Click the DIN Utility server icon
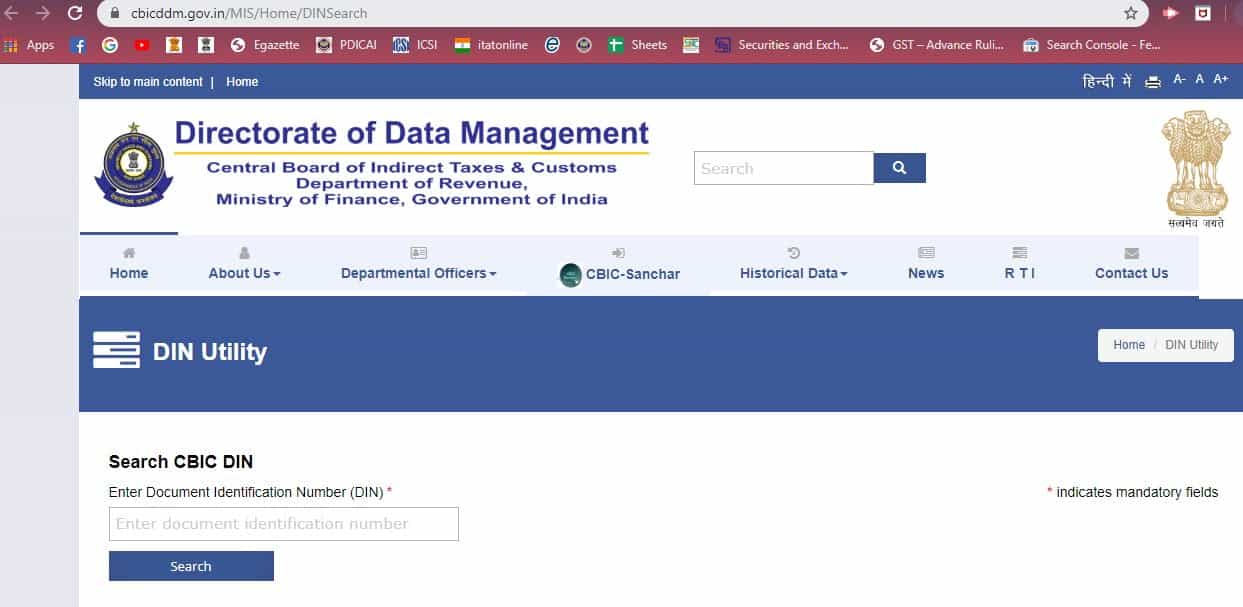 click(x=116, y=350)
